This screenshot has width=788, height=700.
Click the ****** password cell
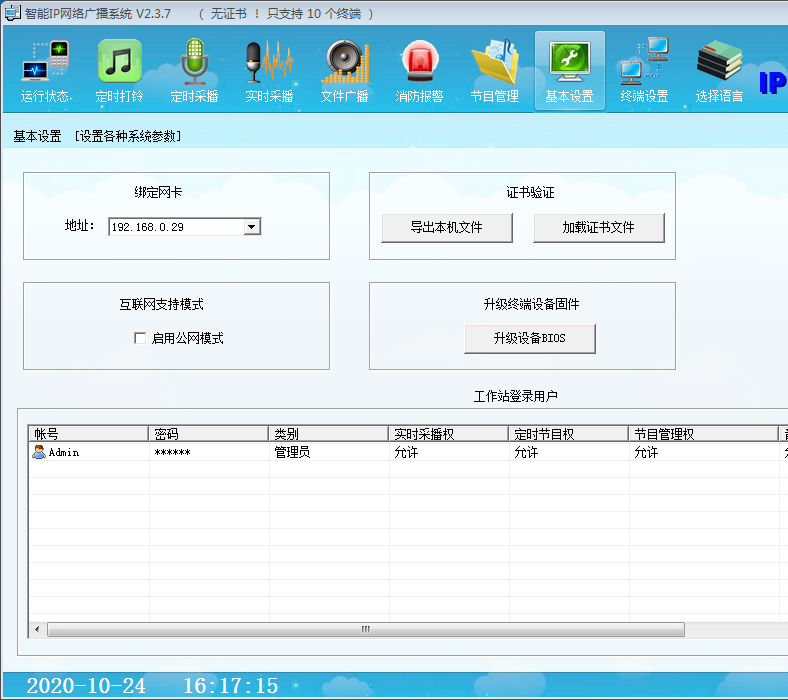click(172, 452)
